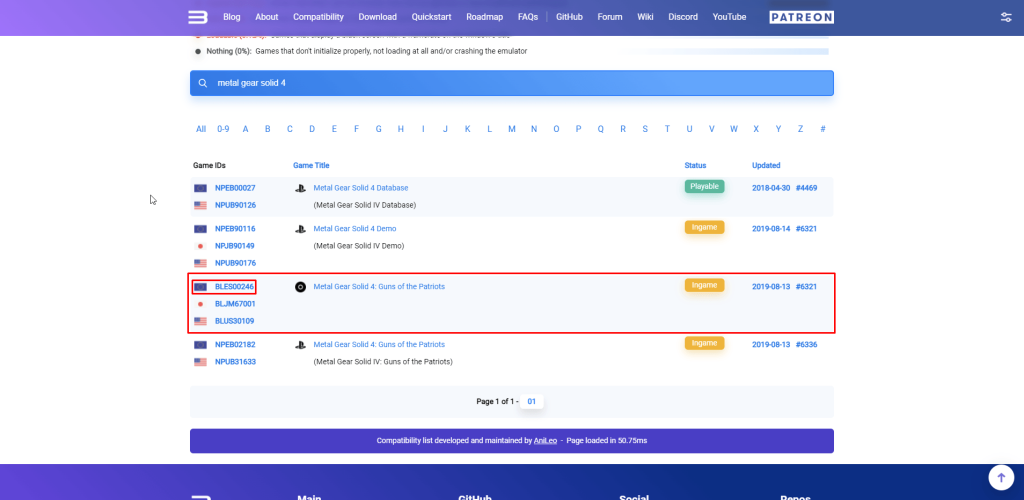Click the RPCS3 logo in navbar
Viewport: 1024px width, 500px height.
click(x=198, y=17)
